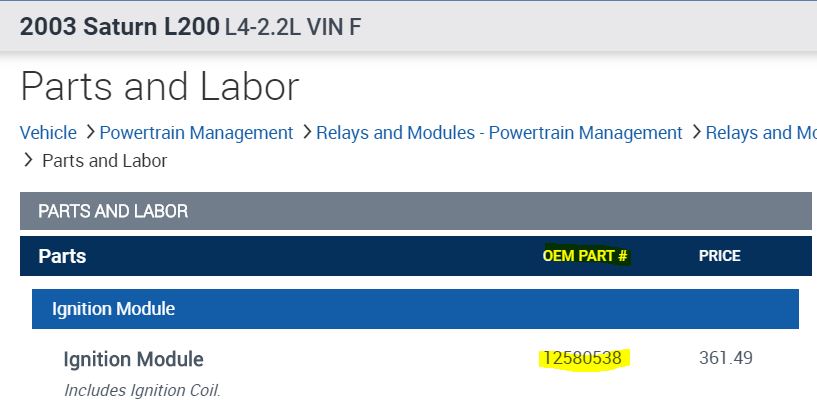This screenshot has height=406, width=817.
Task: Go to Relays and Modules - Powertrain Management
Action: point(499,133)
